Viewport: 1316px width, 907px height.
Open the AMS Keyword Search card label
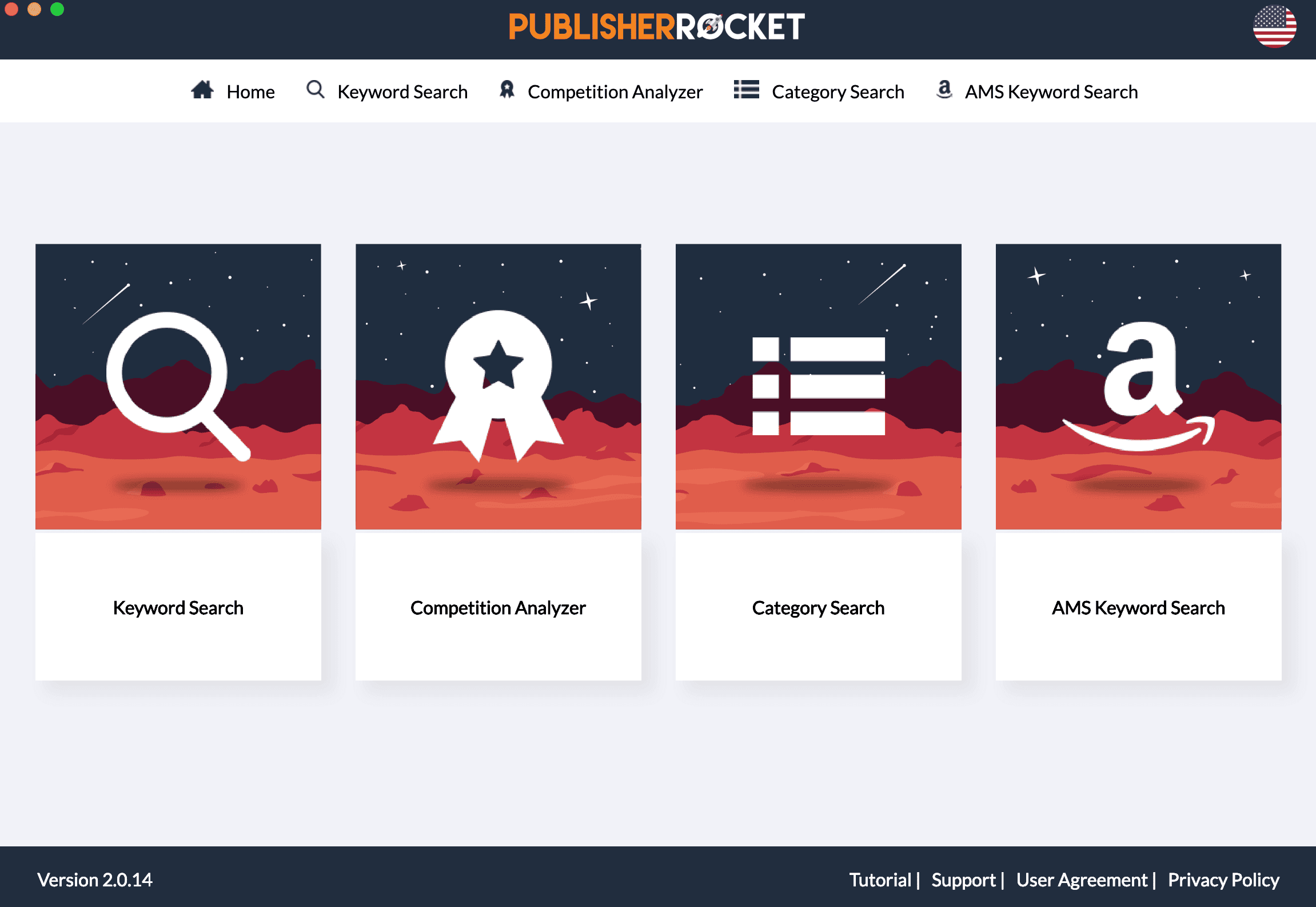point(1138,608)
